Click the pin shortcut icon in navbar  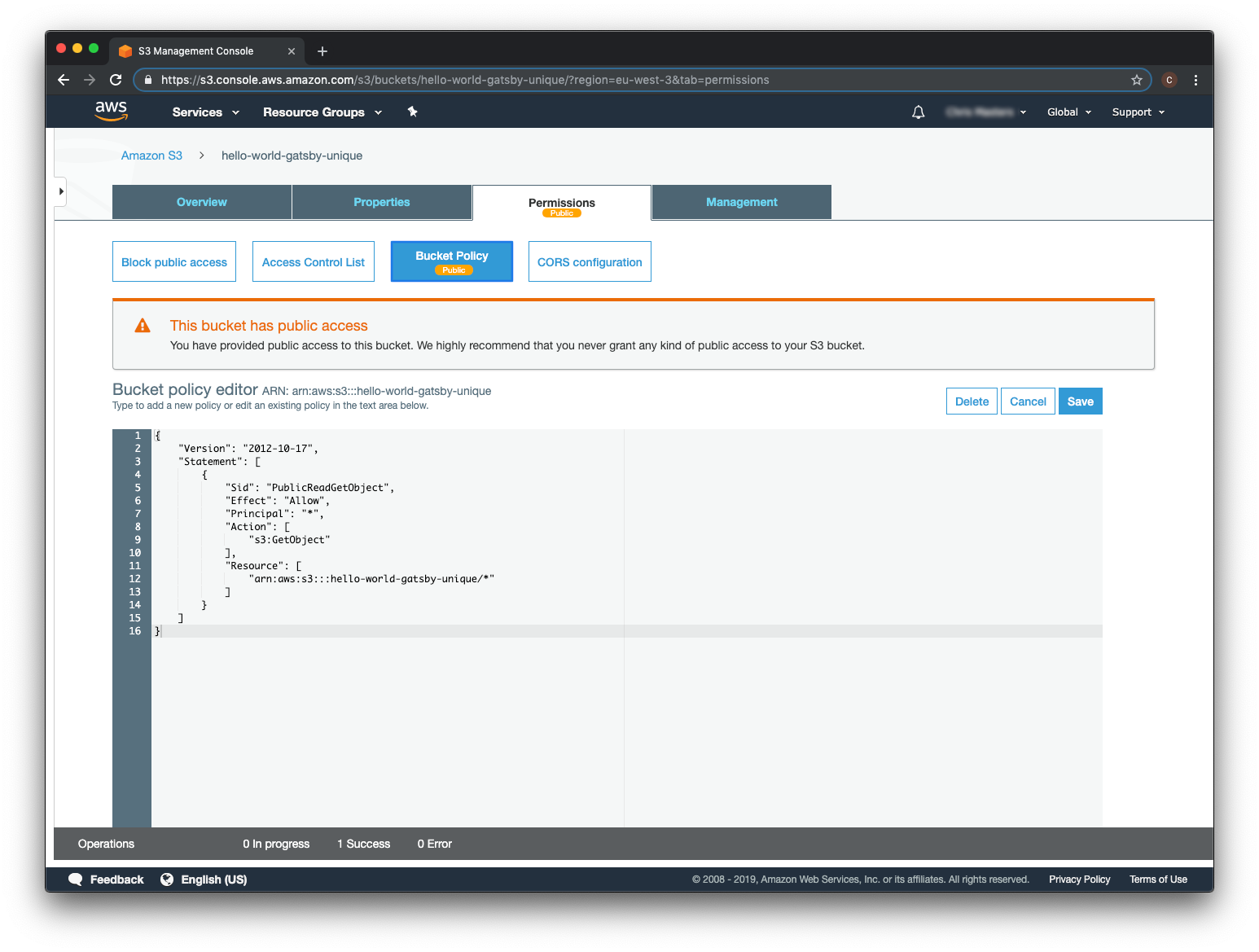[413, 112]
